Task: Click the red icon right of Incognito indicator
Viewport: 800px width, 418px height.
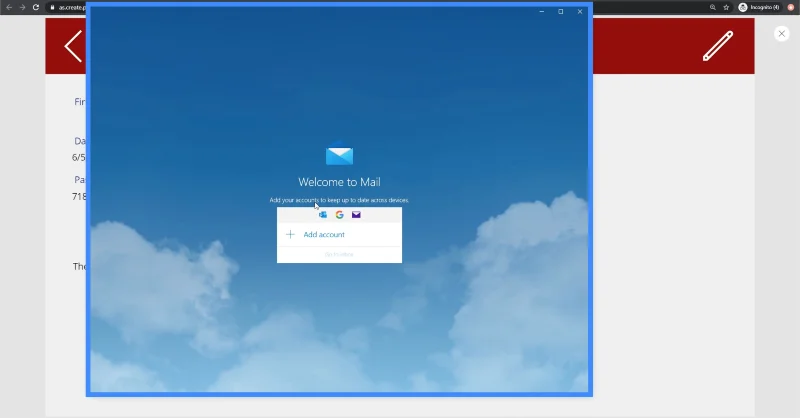Action: [x=791, y=7]
